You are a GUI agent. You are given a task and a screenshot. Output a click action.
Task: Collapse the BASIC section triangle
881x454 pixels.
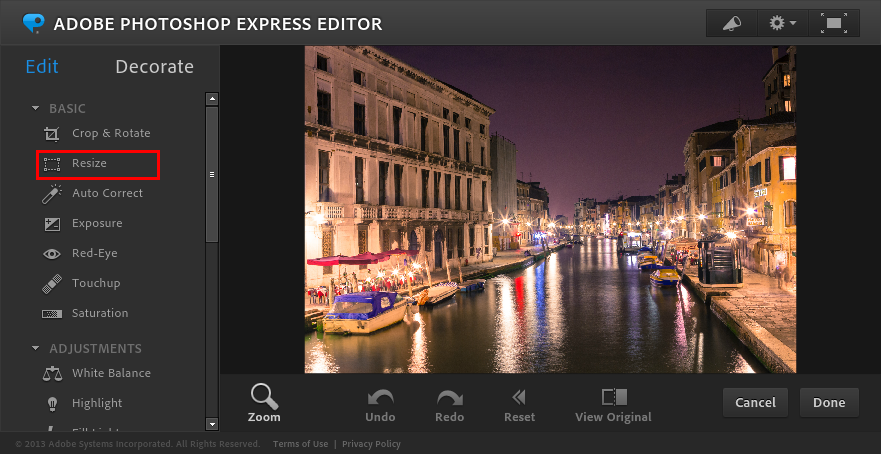35,108
